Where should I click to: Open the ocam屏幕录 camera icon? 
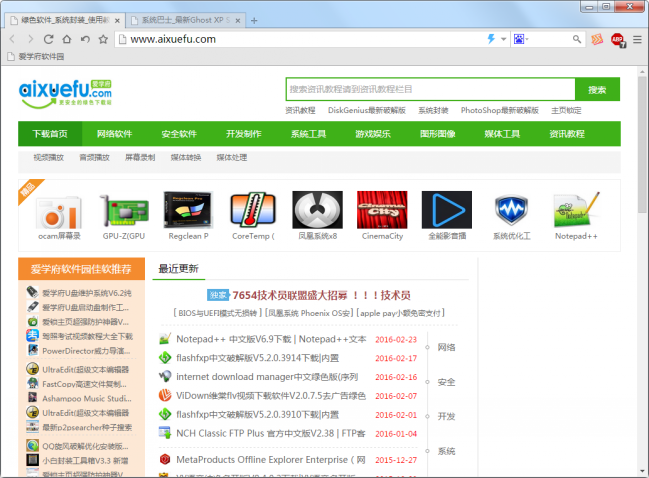pos(59,212)
